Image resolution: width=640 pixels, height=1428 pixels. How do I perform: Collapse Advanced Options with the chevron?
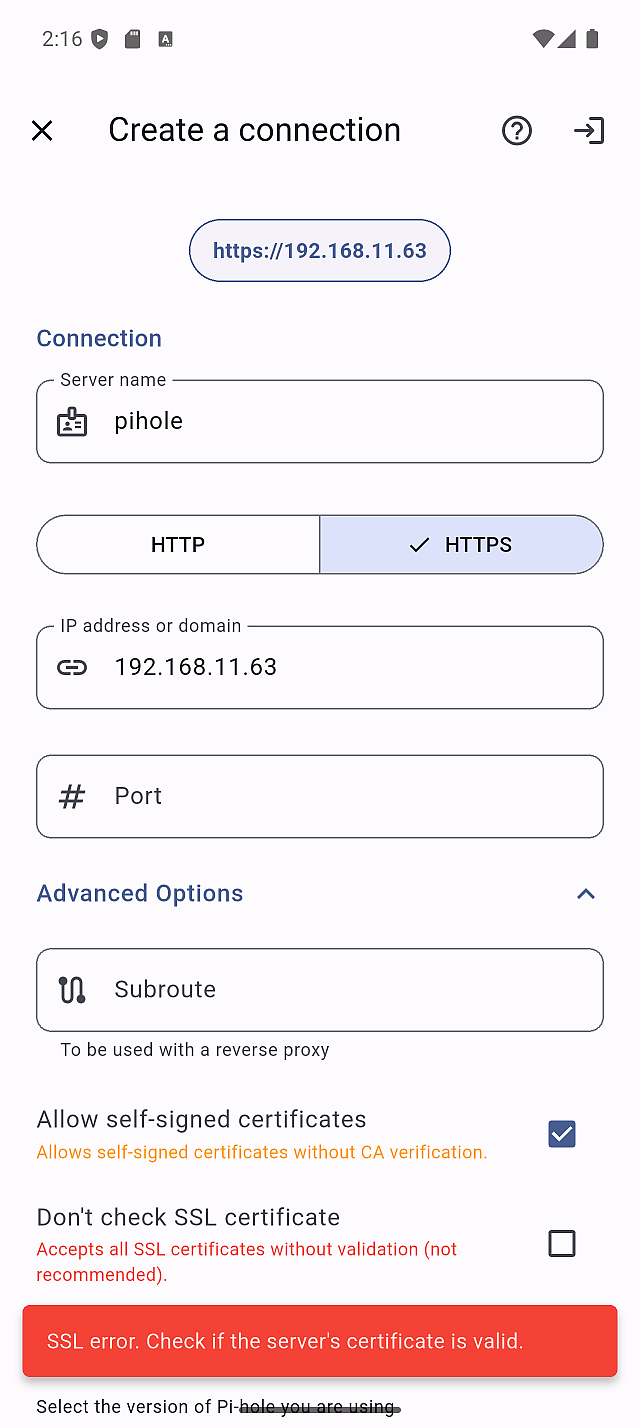click(586, 894)
